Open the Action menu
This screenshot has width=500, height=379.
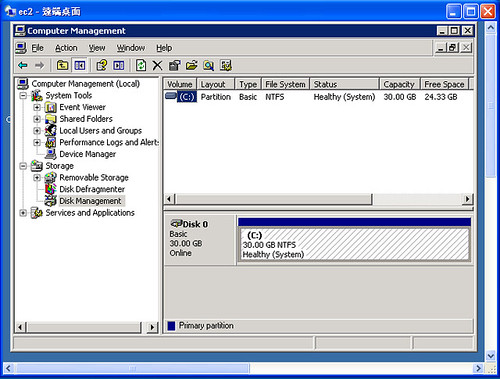click(x=66, y=48)
